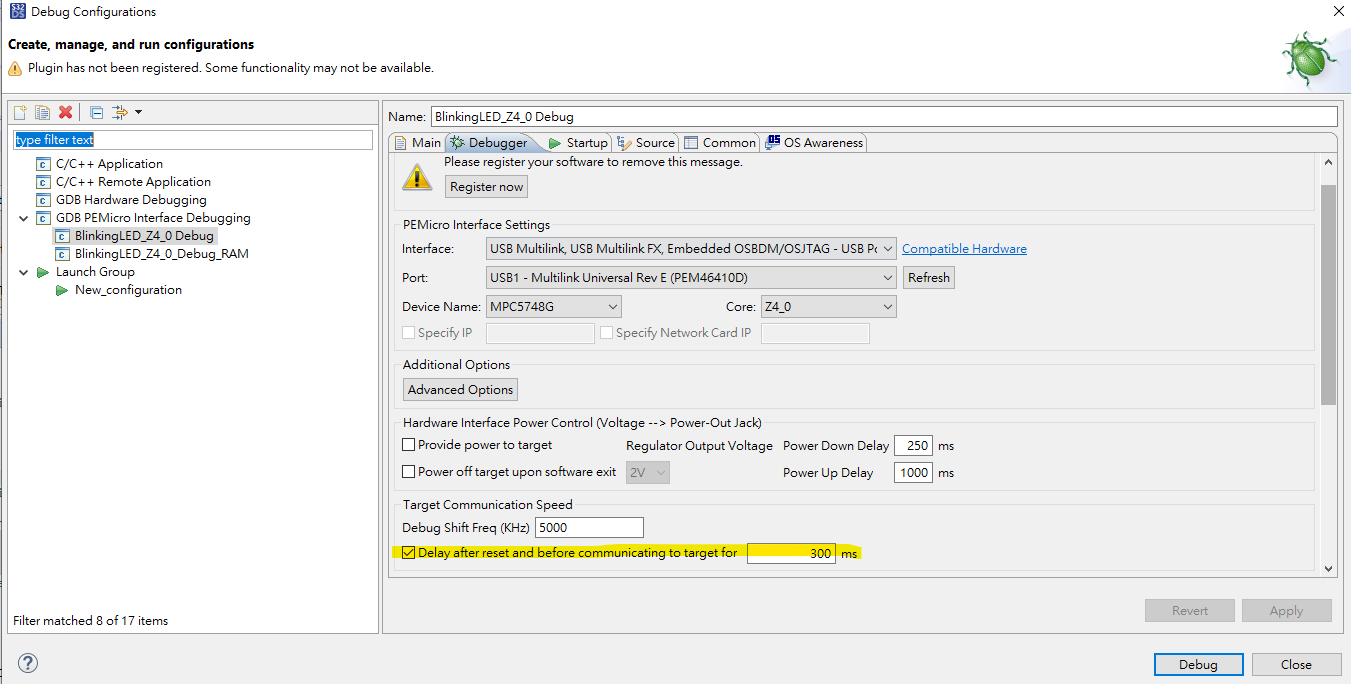Click the disabled Specify IP checkbox
Image resolution: width=1351 pixels, height=684 pixels.
[408, 333]
